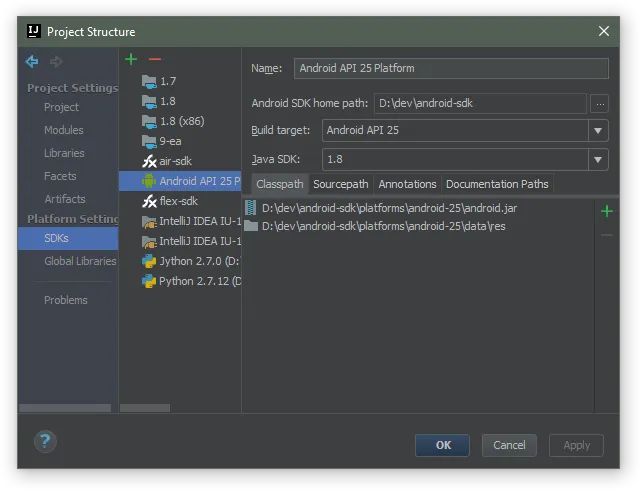Click the Python icon beside Jython 2.7.0
This screenshot has height=489, width=640.
tap(149, 261)
